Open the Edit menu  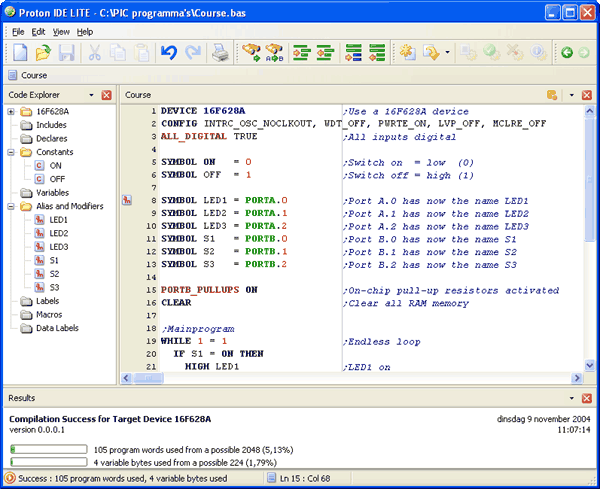tap(38, 32)
